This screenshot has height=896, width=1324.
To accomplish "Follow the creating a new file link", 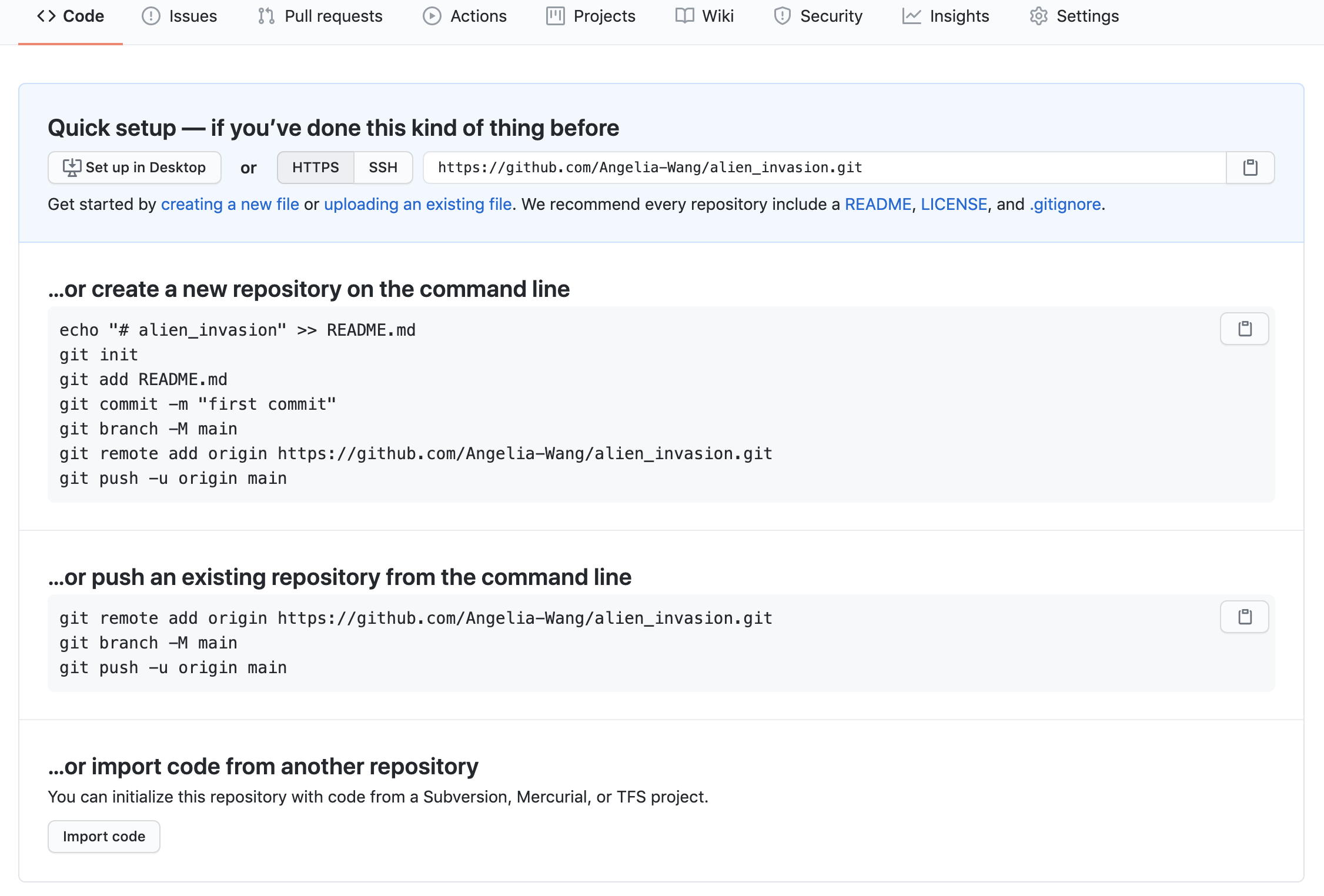I will tap(230, 205).
